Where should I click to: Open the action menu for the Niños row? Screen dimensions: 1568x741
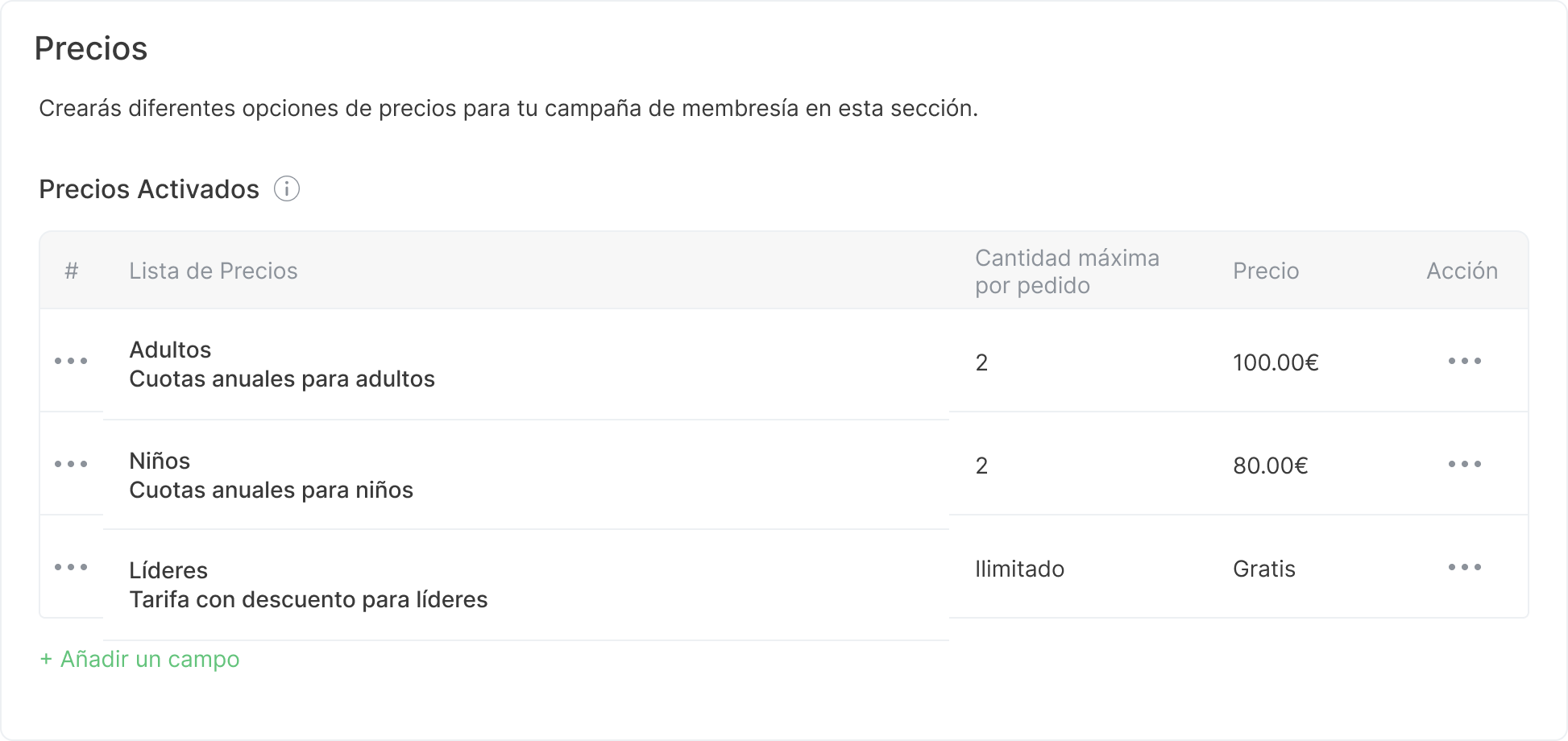[1465, 463]
